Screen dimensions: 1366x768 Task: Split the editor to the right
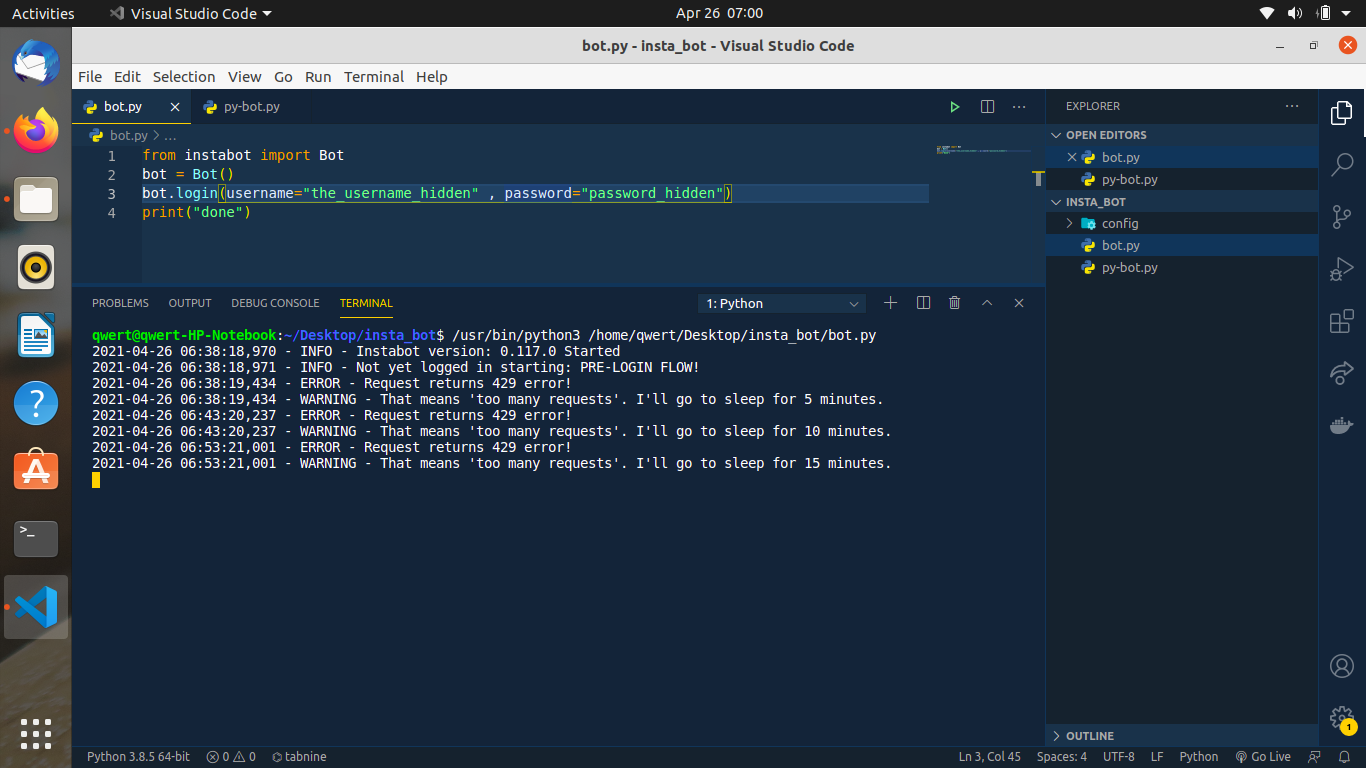click(x=987, y=107)
